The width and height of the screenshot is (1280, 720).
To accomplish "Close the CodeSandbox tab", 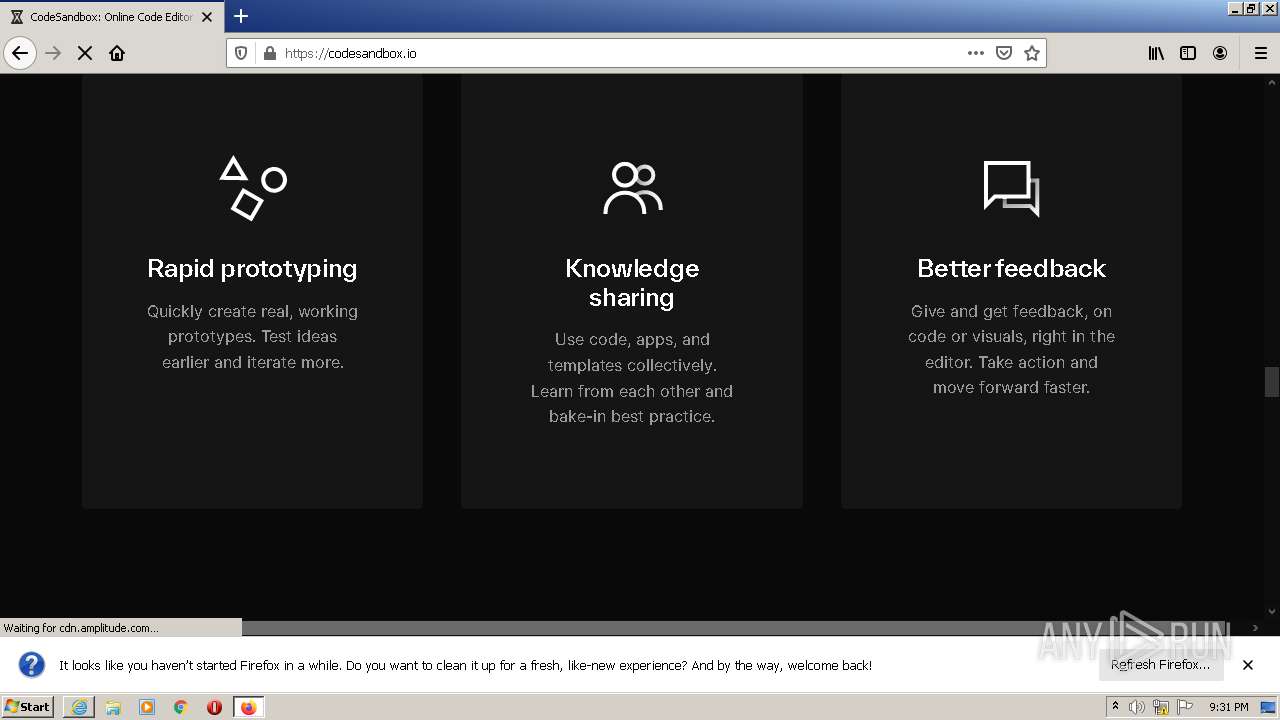I will pyautogui.click(x=207, y=17).
